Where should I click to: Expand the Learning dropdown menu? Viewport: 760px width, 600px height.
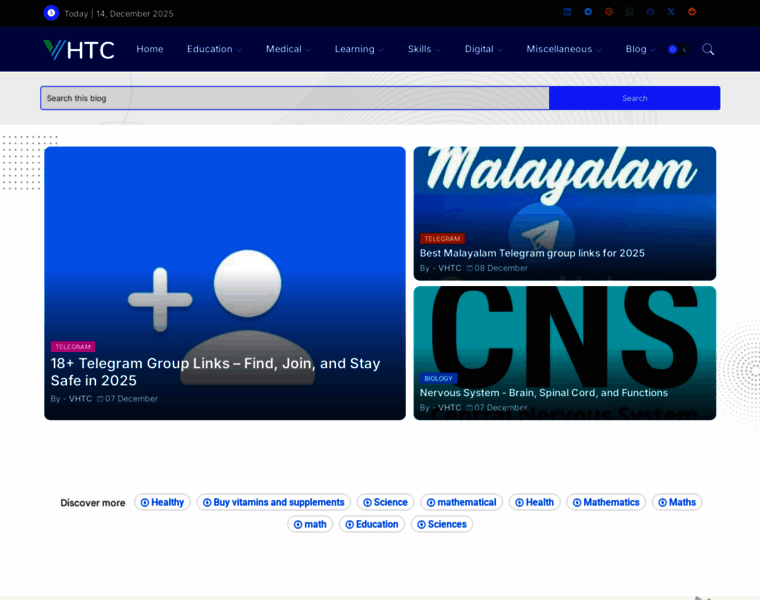pos(359,49)
